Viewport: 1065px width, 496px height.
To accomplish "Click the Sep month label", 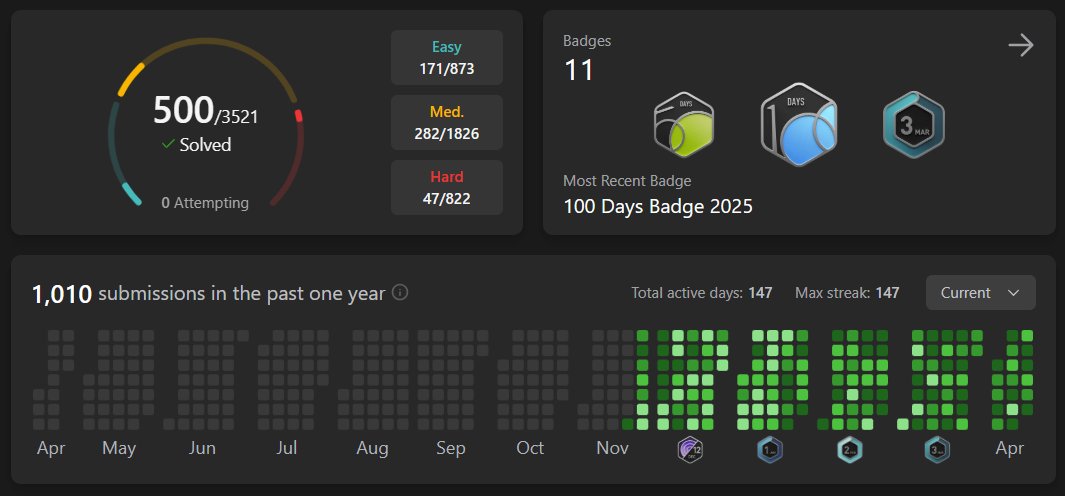I will coord(450,448).
